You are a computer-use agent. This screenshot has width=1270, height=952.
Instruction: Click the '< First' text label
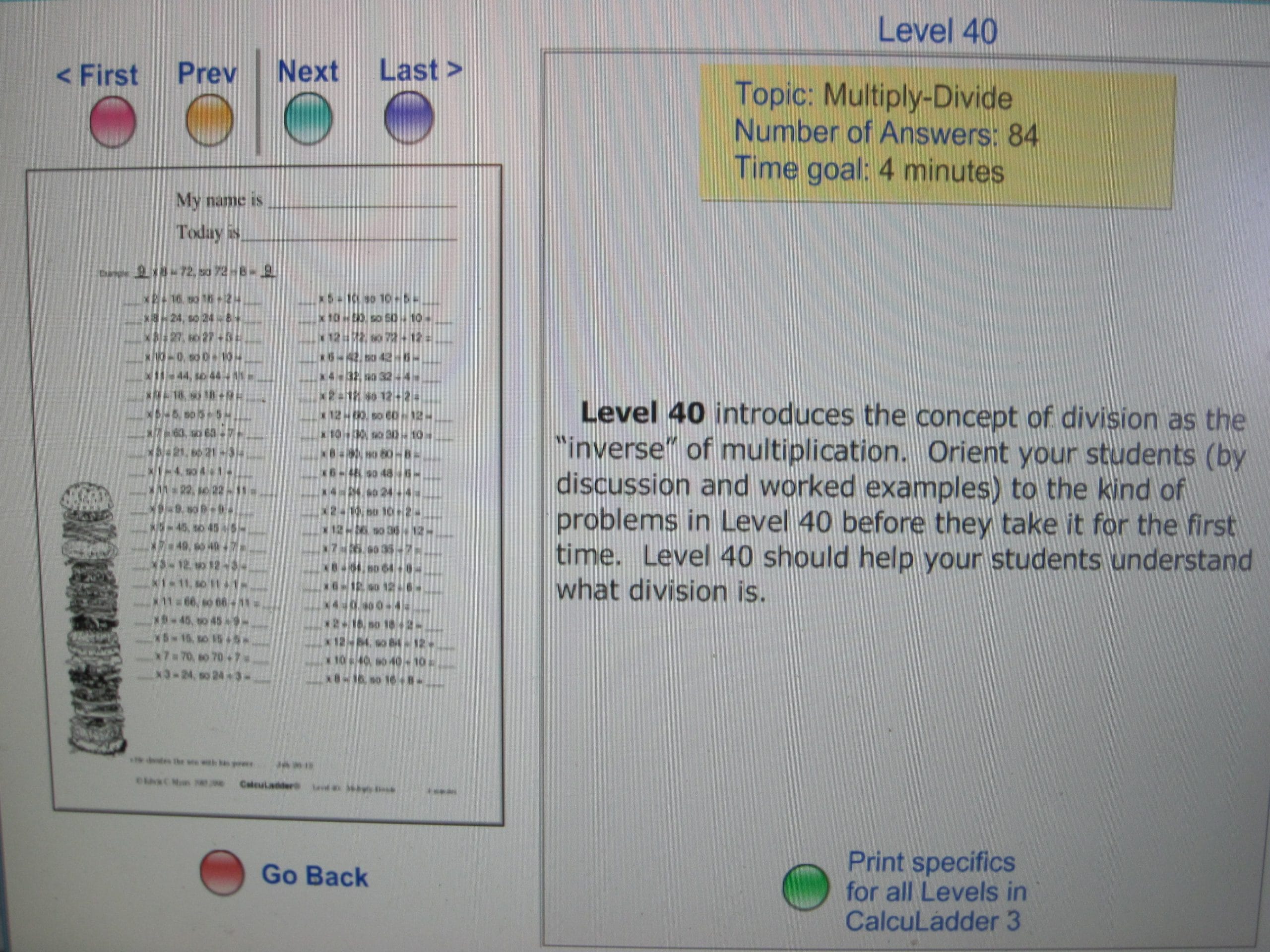pos(98,75)
